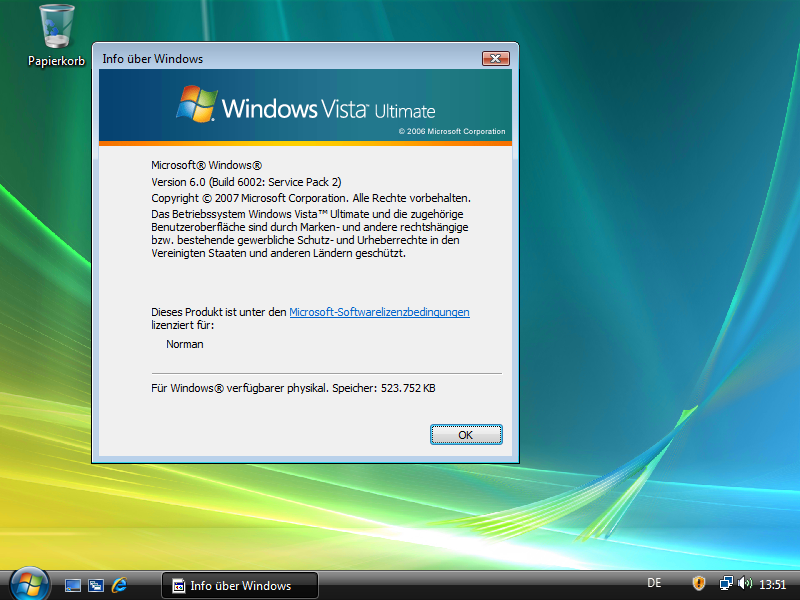
Task: Click the Switch between windows icon
Action: [96, 585]
